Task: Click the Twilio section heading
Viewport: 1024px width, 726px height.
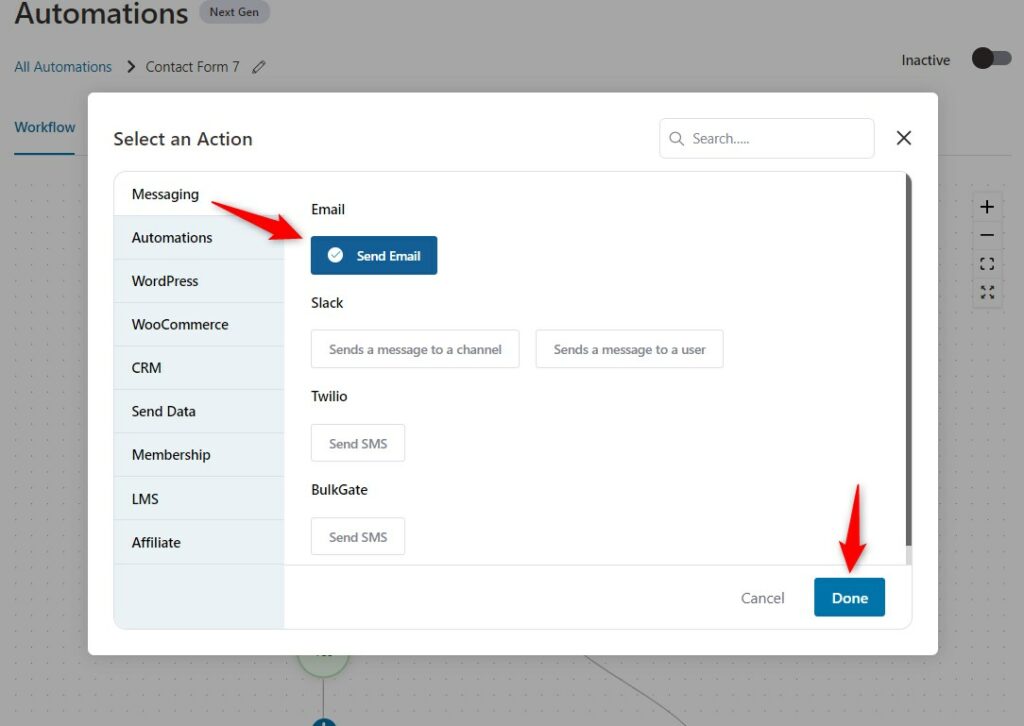Action: (329, 396)
